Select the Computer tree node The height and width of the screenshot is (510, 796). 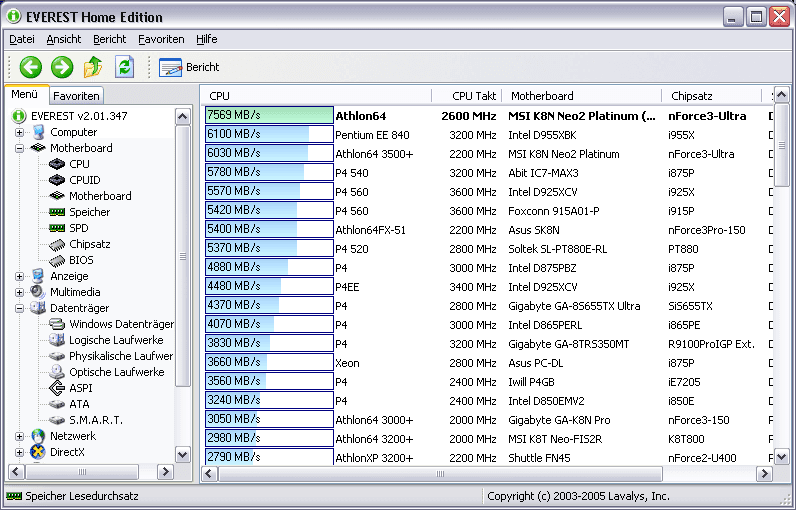(74, 132)
